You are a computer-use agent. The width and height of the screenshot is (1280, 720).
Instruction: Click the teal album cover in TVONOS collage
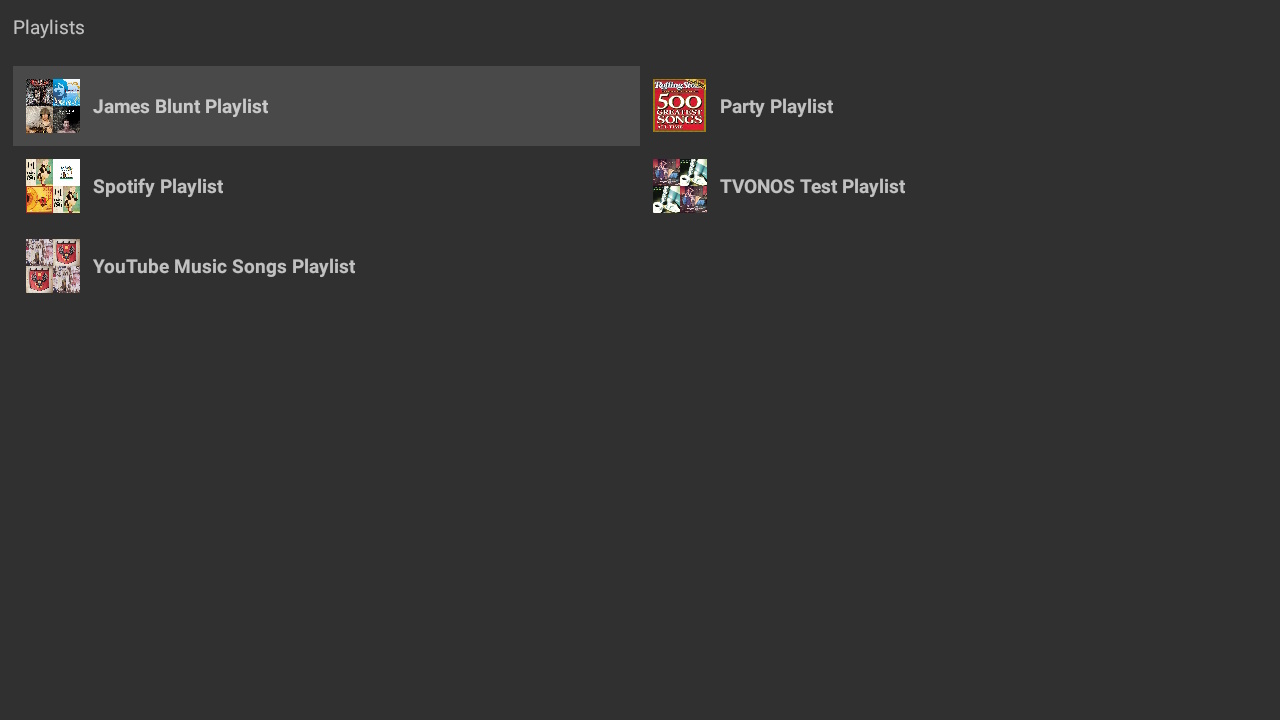coord(693,172)
